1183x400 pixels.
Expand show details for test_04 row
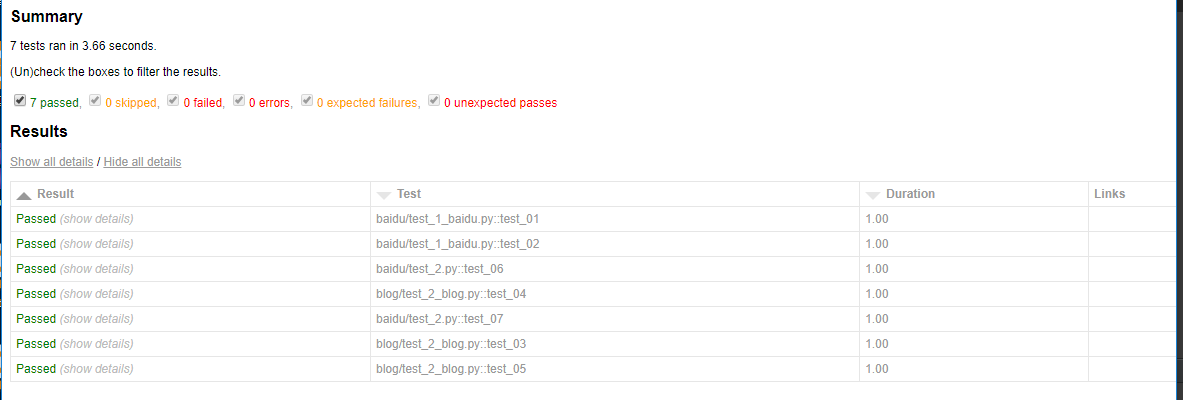click(x=96, y=294)
